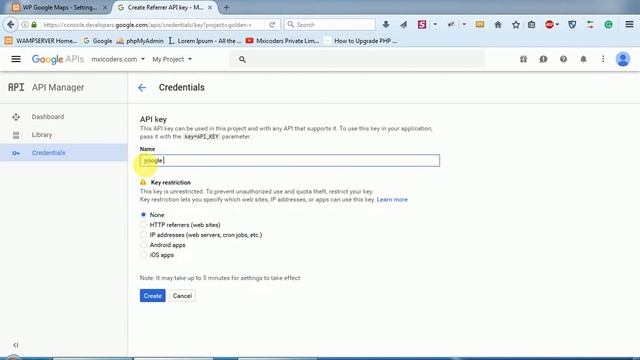Switch to WP Google Maps Settings tab
The image size is (640, 360).
tap(60, 7)
